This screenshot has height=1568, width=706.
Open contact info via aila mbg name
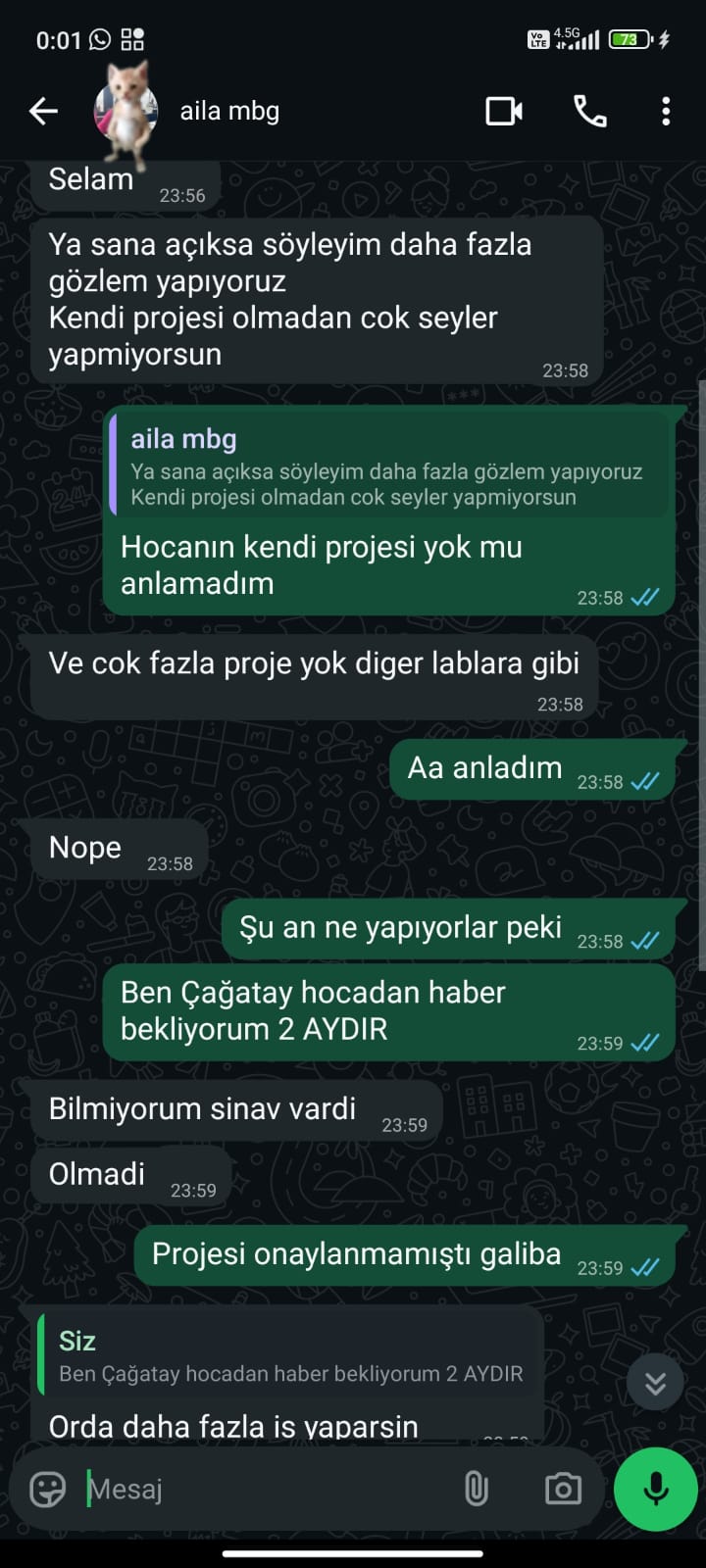click(229, 112)
